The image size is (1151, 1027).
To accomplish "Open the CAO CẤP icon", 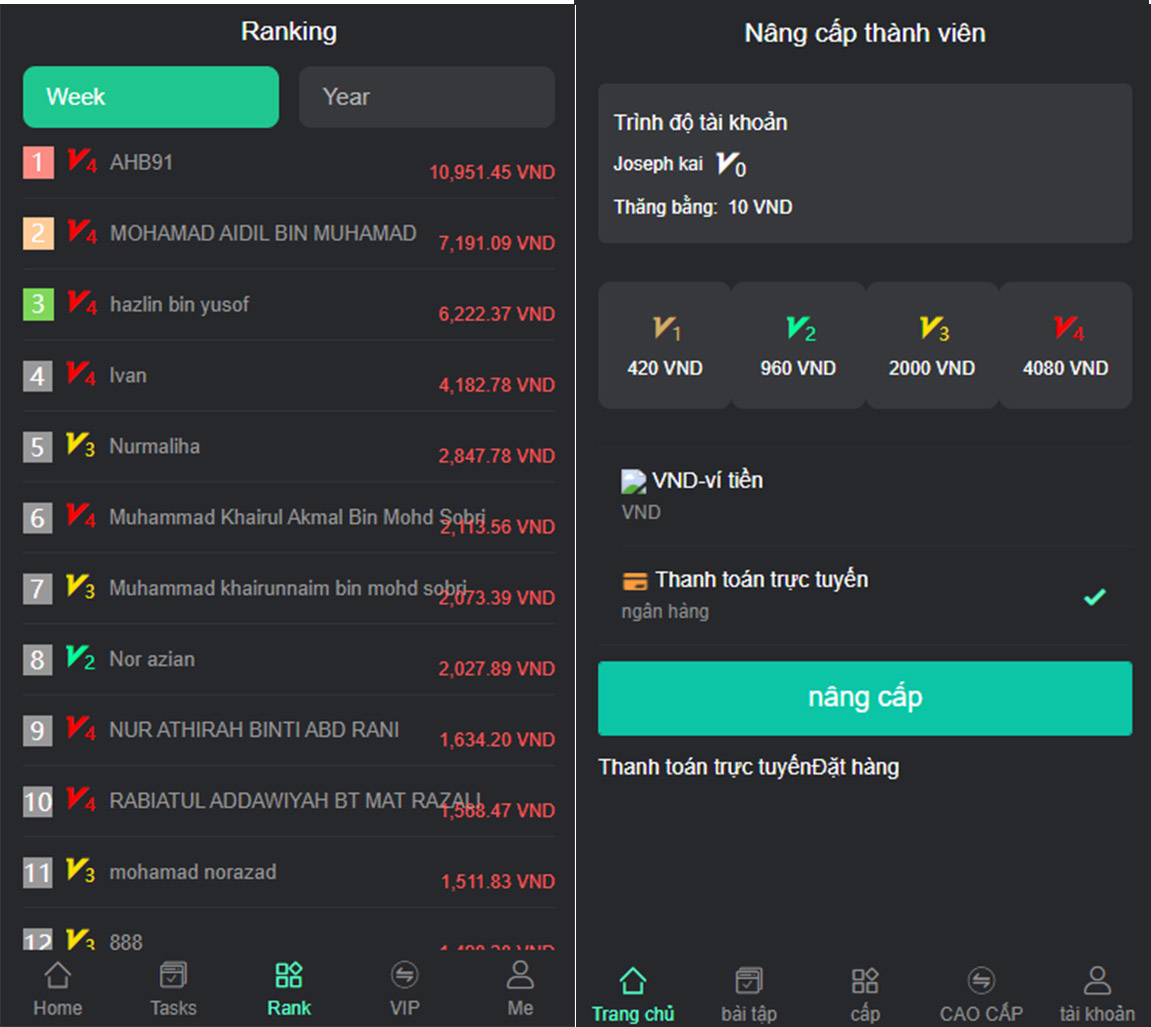I will (981, 981).
